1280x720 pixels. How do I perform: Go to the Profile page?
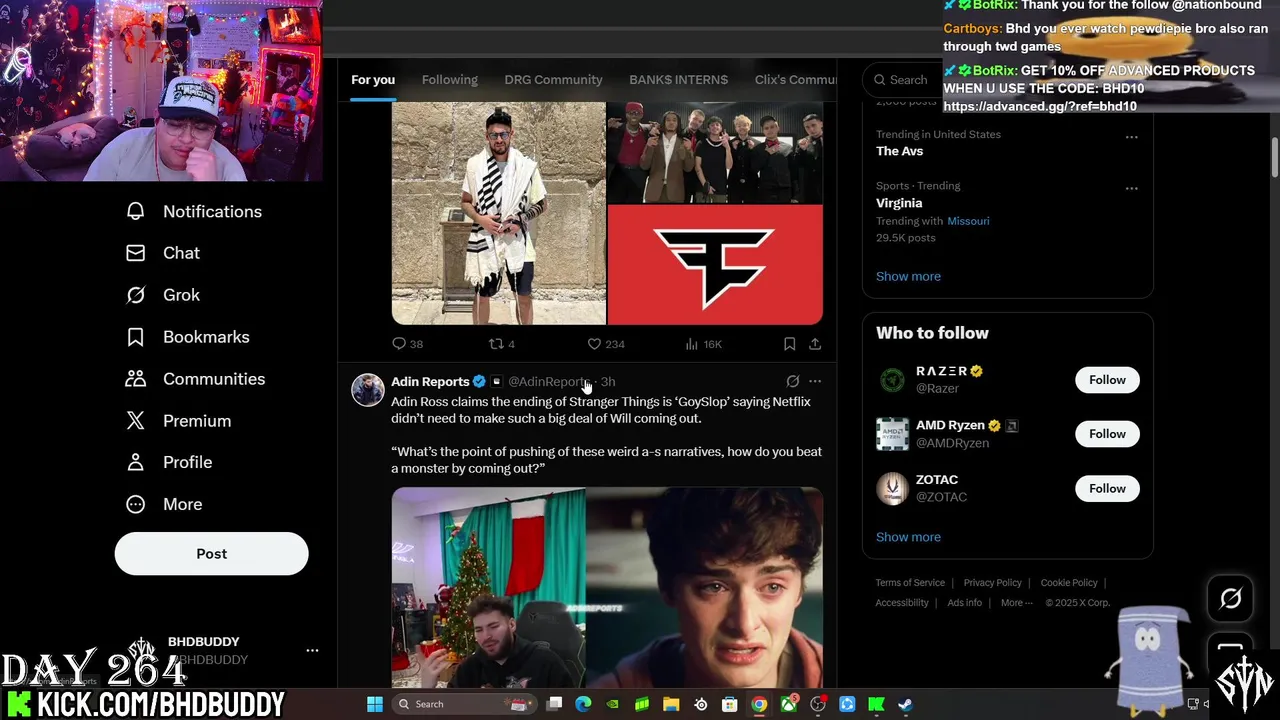tap(168, 462)
